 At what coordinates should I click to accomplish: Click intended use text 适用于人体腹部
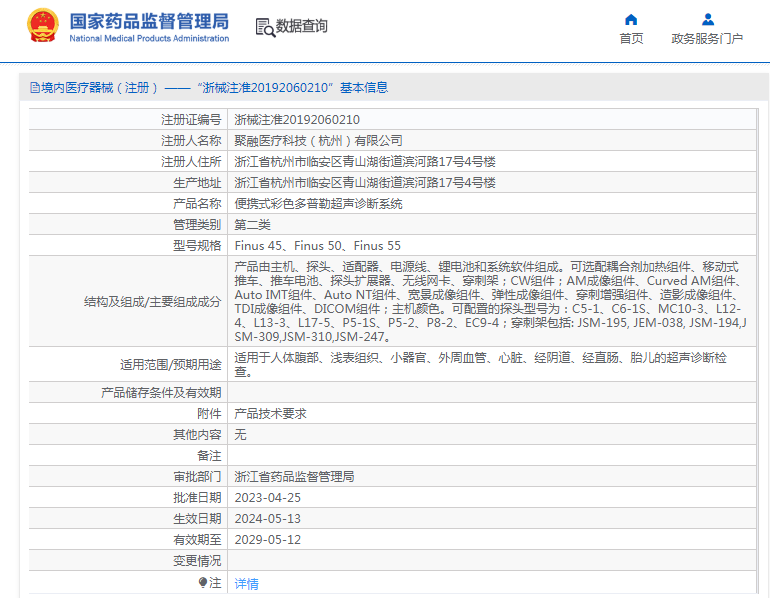(x=480, y=364)
